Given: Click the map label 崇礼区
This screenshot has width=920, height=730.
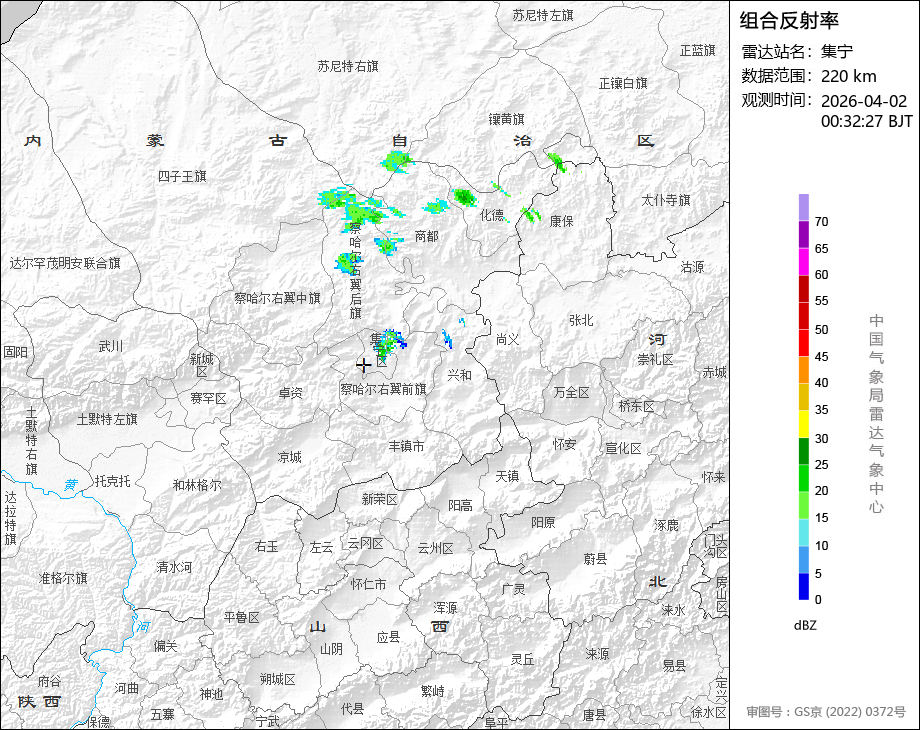Looking at the screenshot, I should pyautogui.click(x=655, y=360).
